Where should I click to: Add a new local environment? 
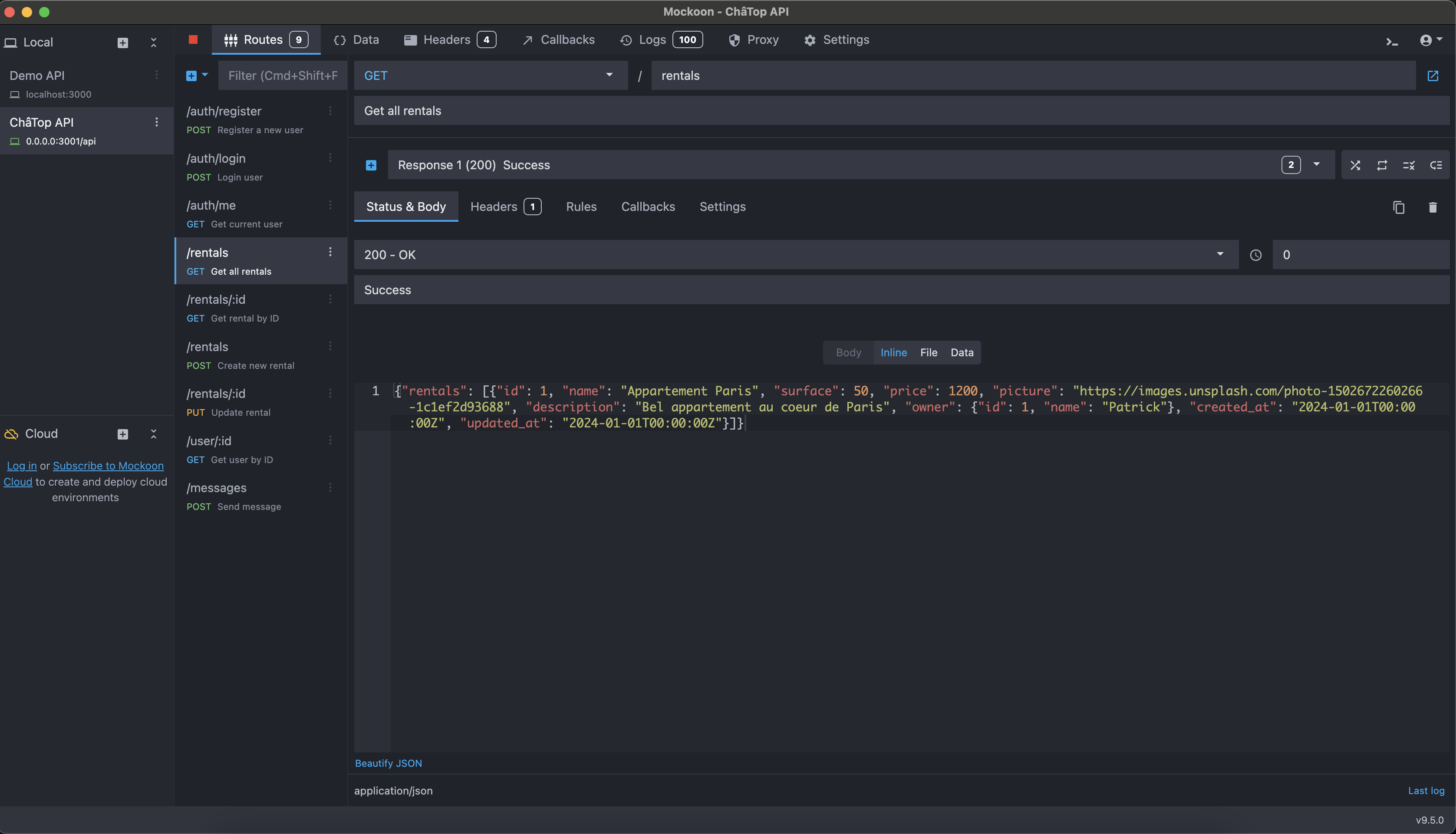[x=122, y=43]
